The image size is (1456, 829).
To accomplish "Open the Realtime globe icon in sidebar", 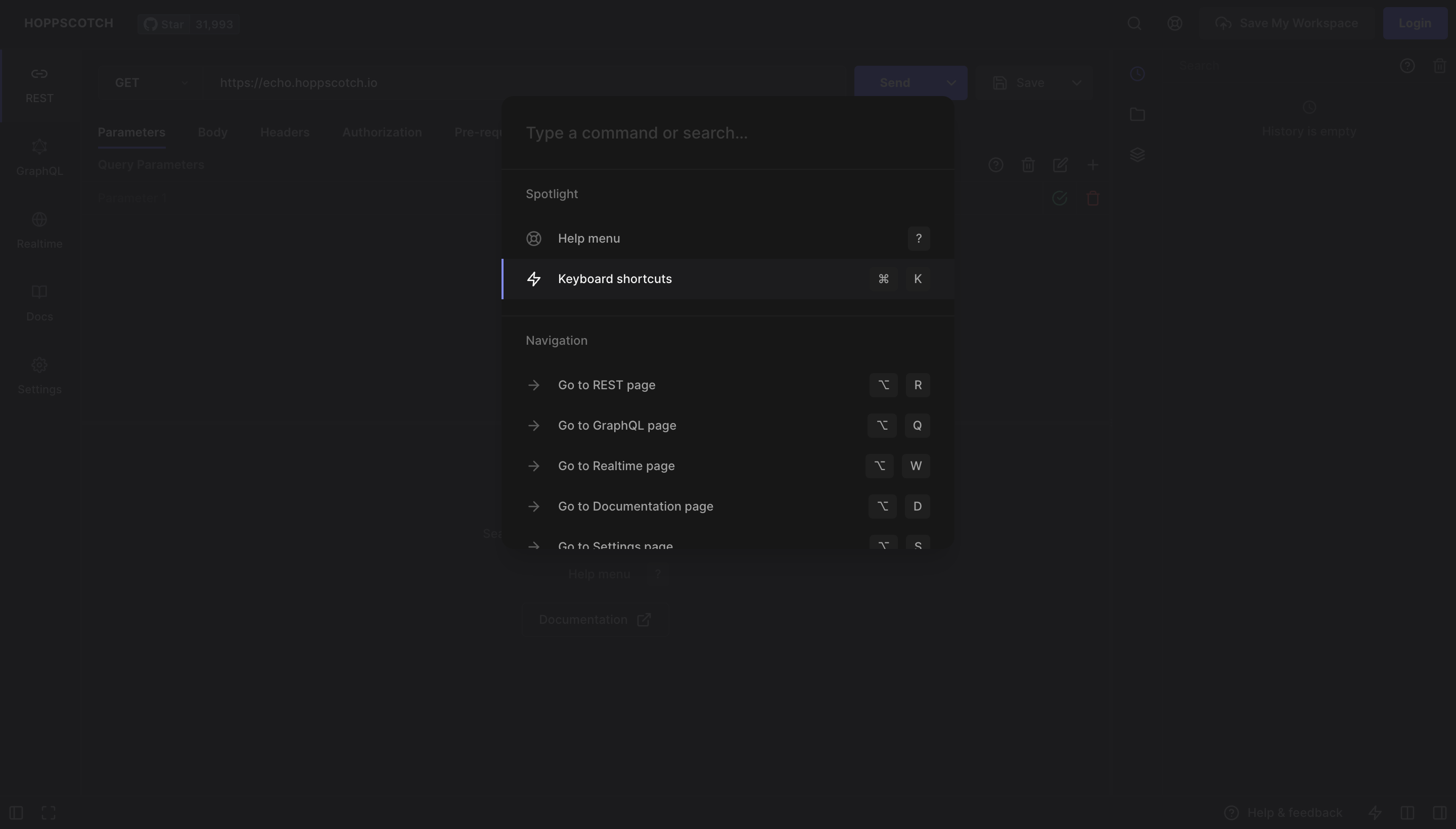I will point(39,220).
